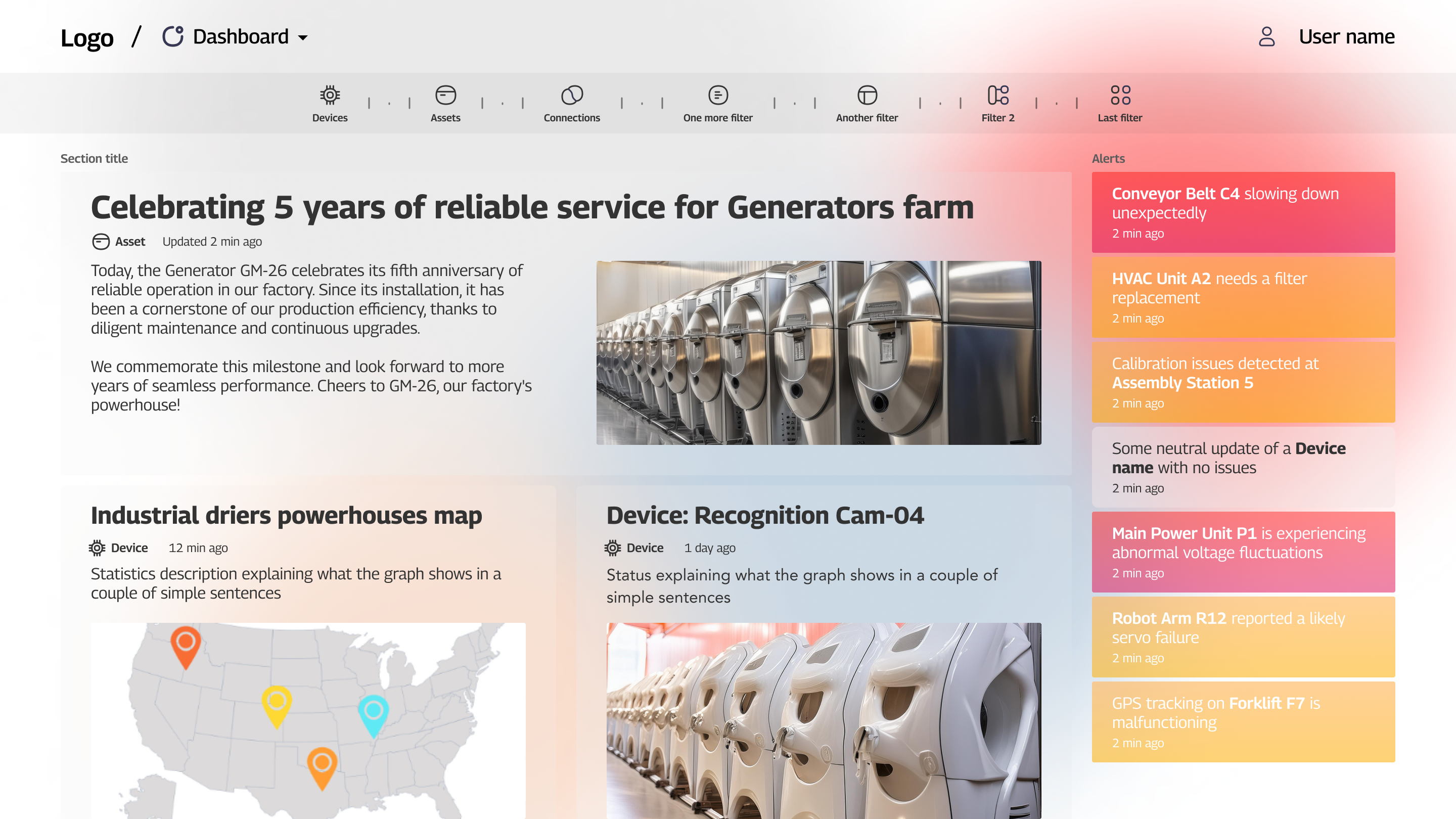Select the Assets filter icon
Viewport: 1456px width, 819px height.
click(x=446, y=95)
